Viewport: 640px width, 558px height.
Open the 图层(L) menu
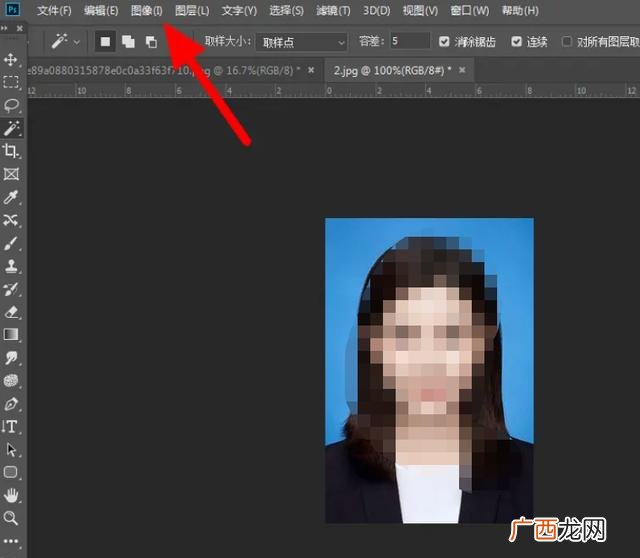tap(192, 10)
